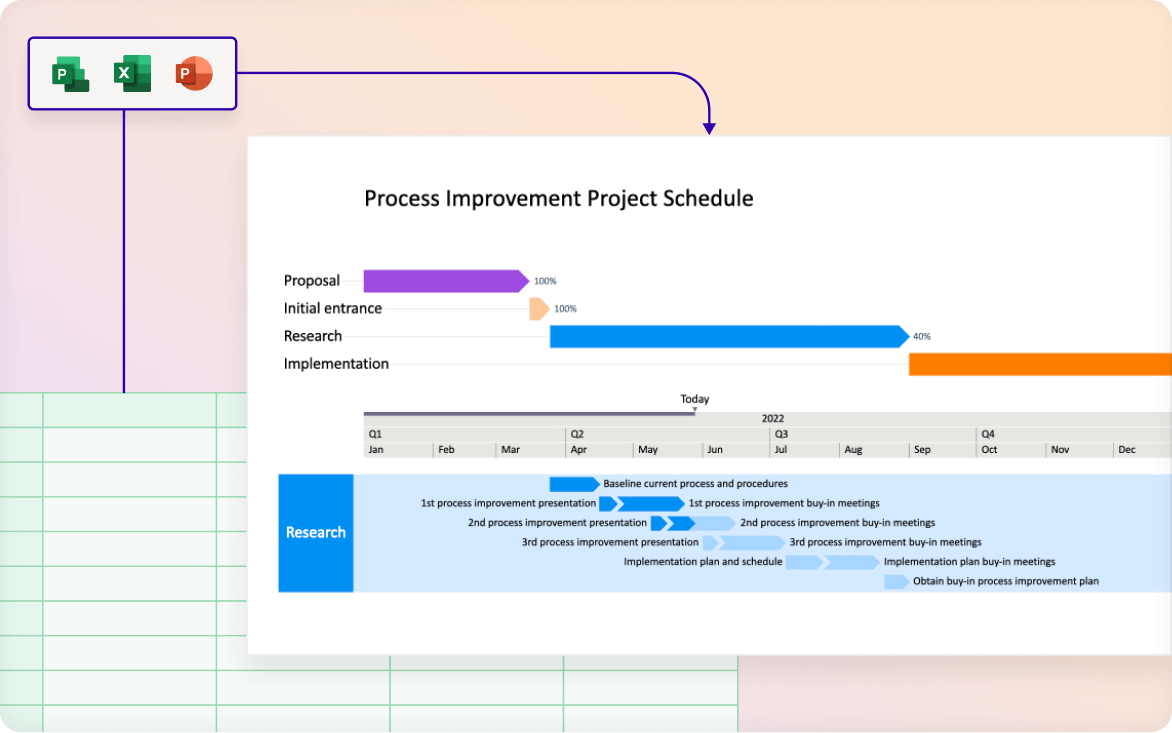This screenshot has height=733, width=1172.
Task: Click the Microsoft Project icon
Action: pos(70,74)
